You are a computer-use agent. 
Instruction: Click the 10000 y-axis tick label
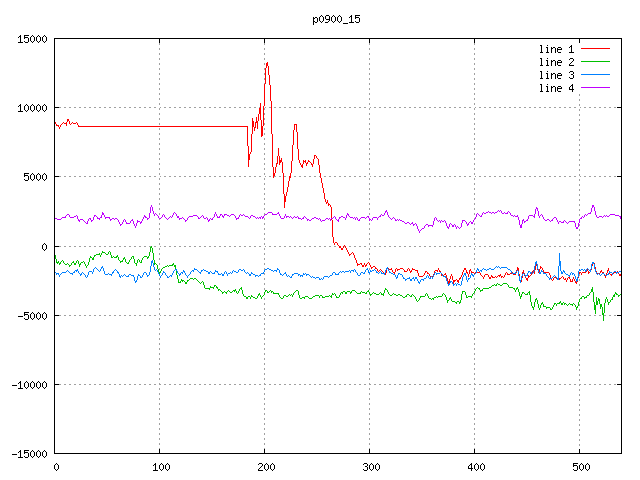(x=31, y=108)
